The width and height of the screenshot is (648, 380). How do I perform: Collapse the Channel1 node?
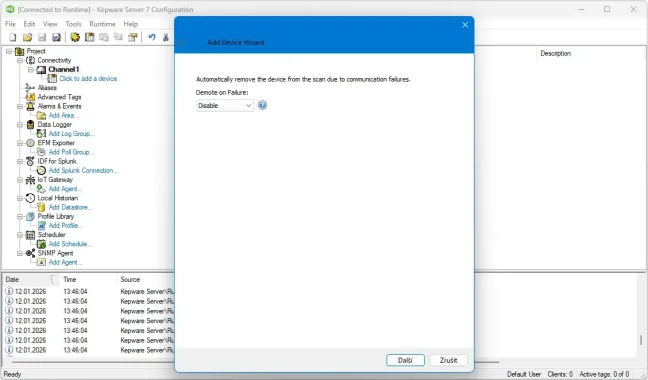(31, 69)
